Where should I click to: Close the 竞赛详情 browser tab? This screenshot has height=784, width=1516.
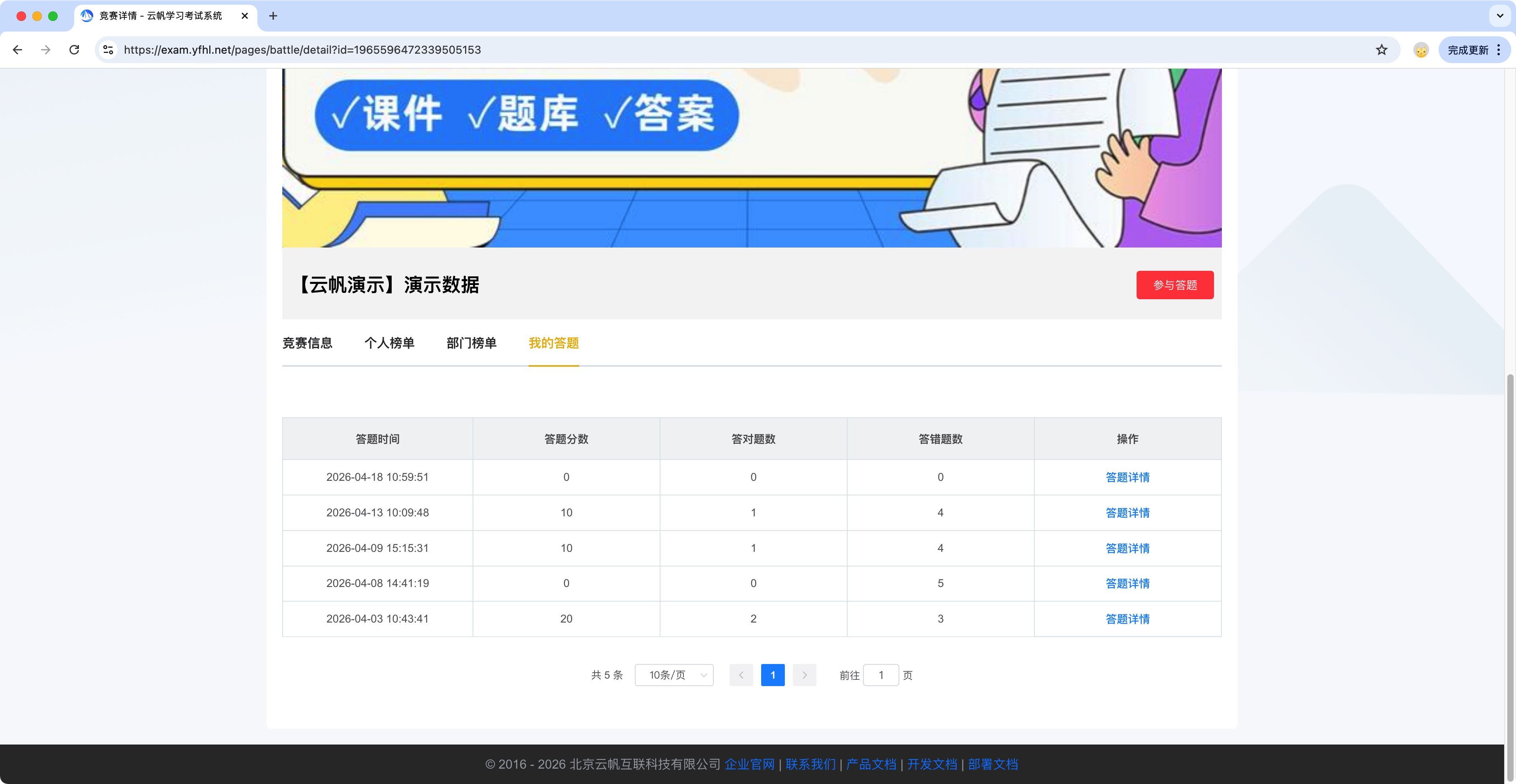point(245,16)
